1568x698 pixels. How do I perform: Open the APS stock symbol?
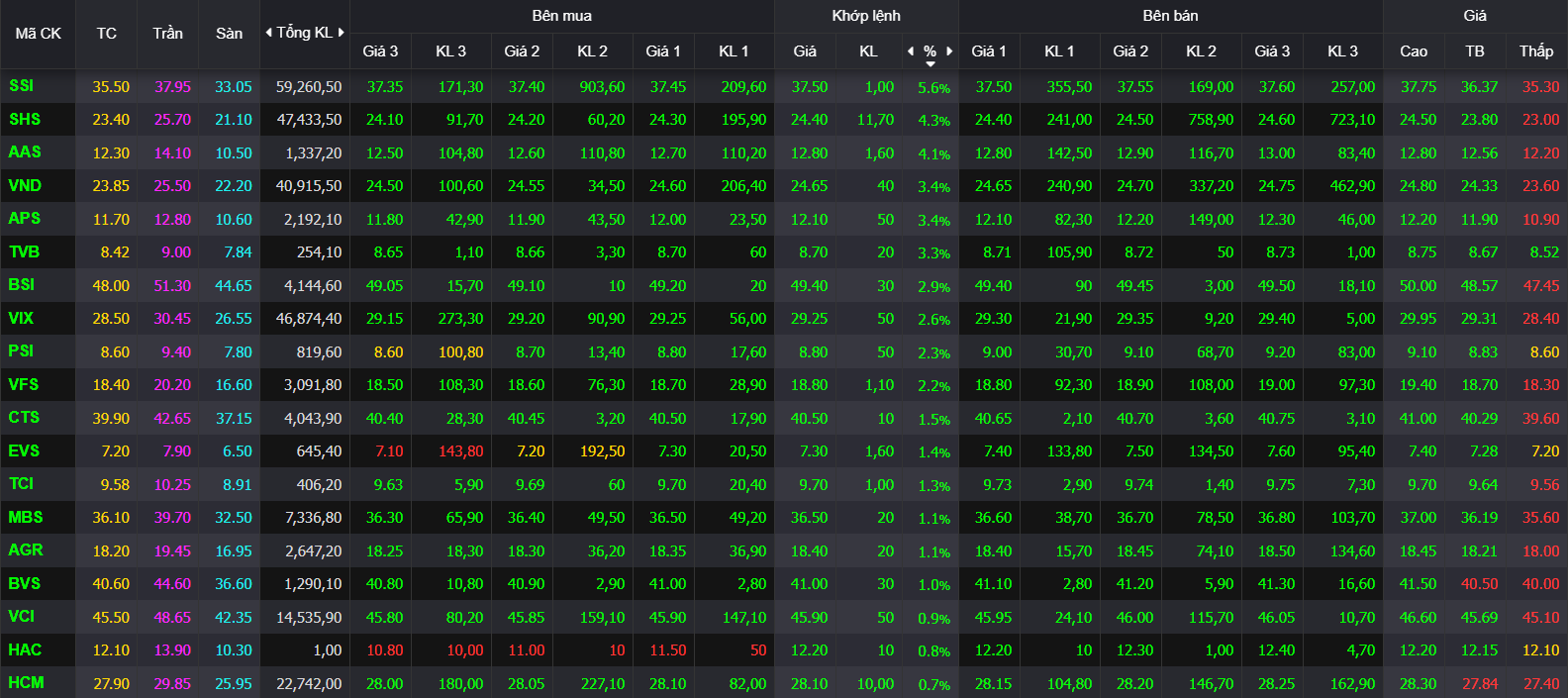[x=25, y=218]
